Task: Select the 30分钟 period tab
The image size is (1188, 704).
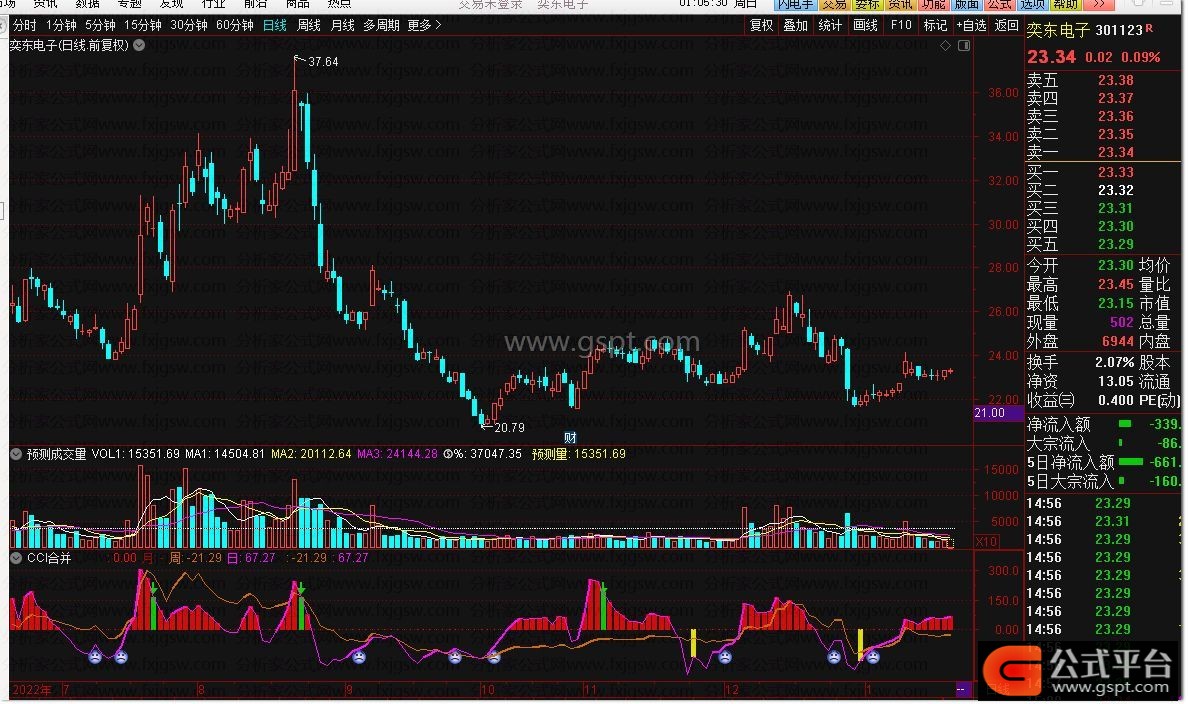Action: pyautogui.click(x=189, y=25)
